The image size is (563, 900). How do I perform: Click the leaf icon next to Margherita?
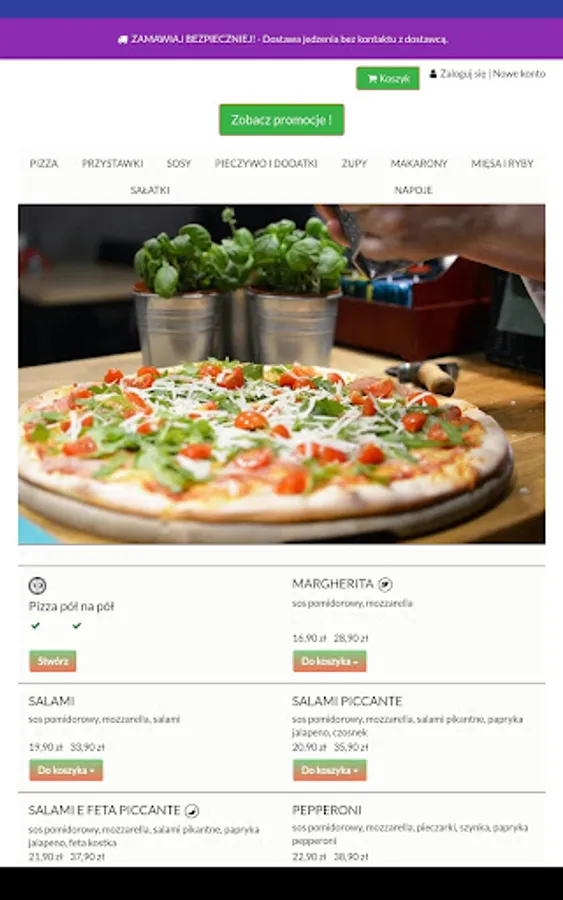click(385, 584)
